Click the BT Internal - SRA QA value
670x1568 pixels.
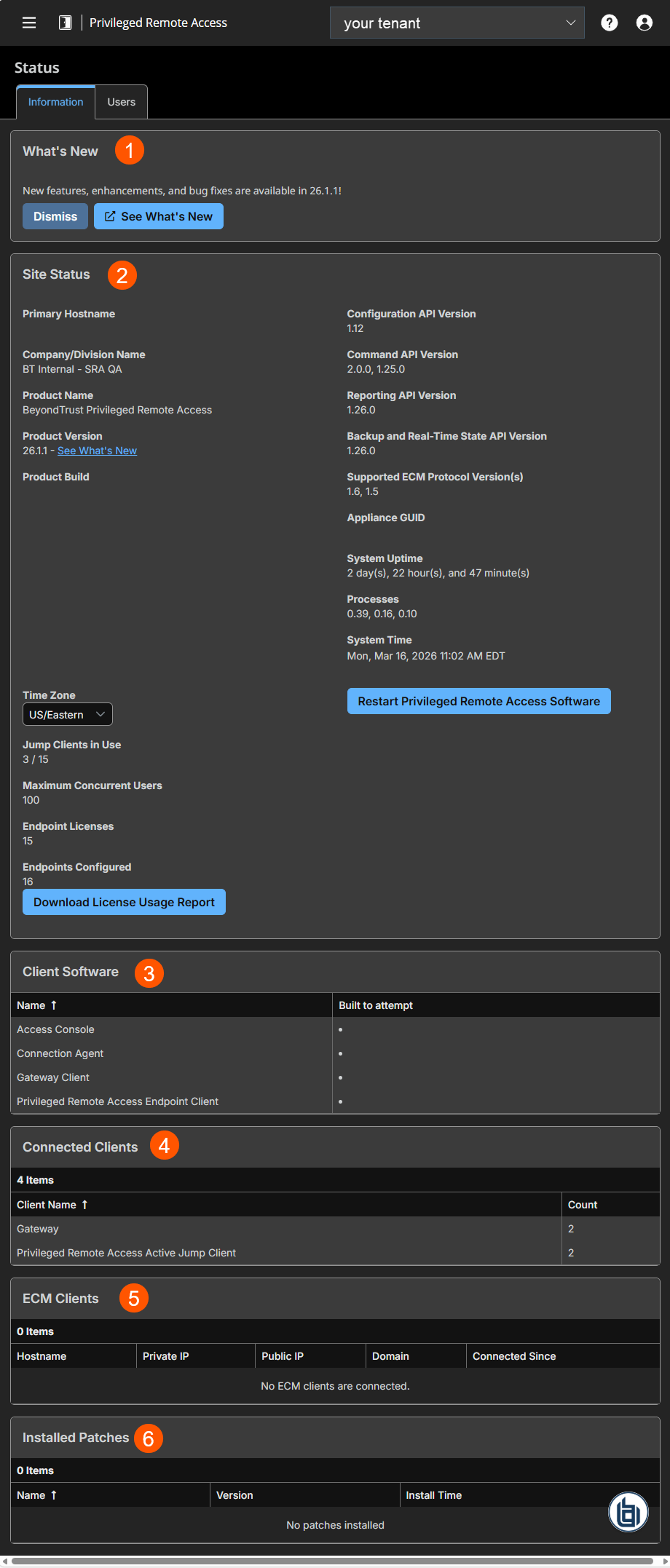click(72, 369)
